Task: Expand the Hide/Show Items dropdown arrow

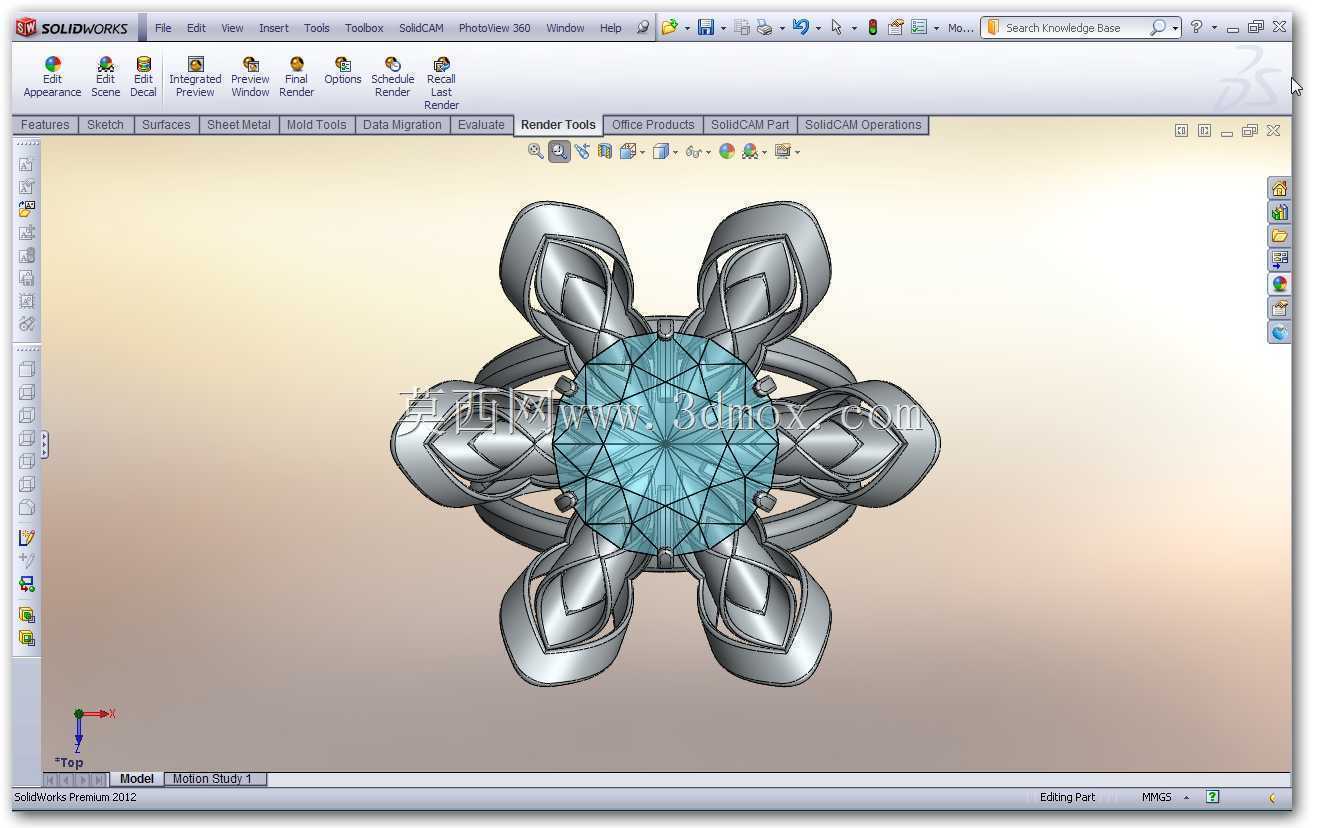Action: coord(708,152)
